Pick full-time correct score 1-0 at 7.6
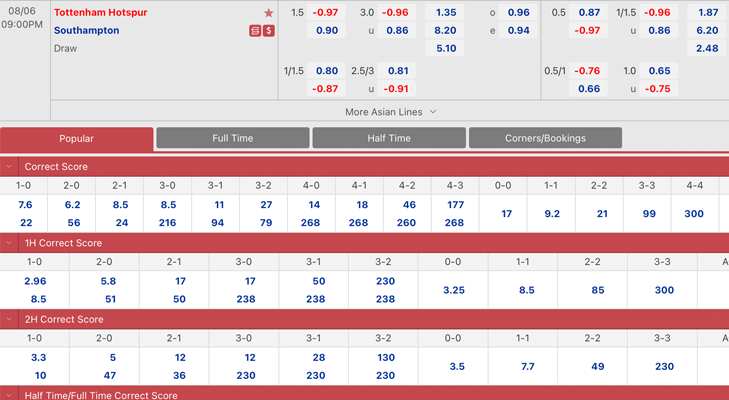Viewport: 729px width, 400px height. [x=25, y=205]
